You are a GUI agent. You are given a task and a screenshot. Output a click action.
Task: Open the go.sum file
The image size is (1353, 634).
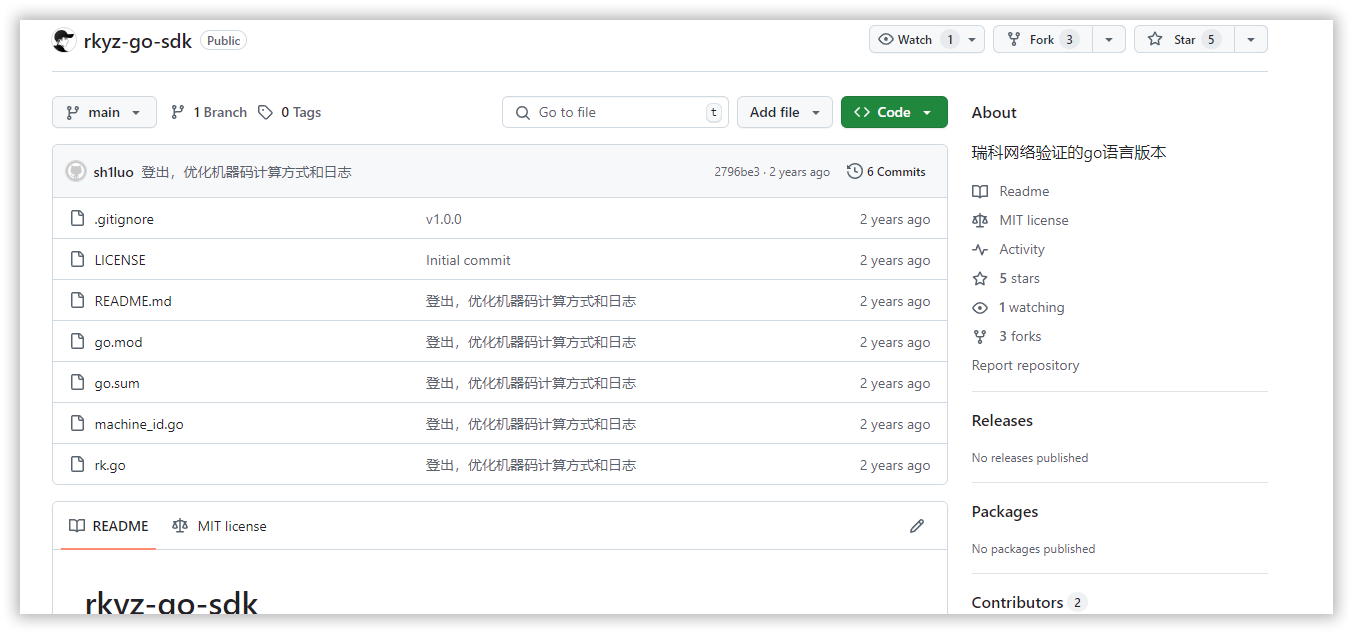point(117,383)
